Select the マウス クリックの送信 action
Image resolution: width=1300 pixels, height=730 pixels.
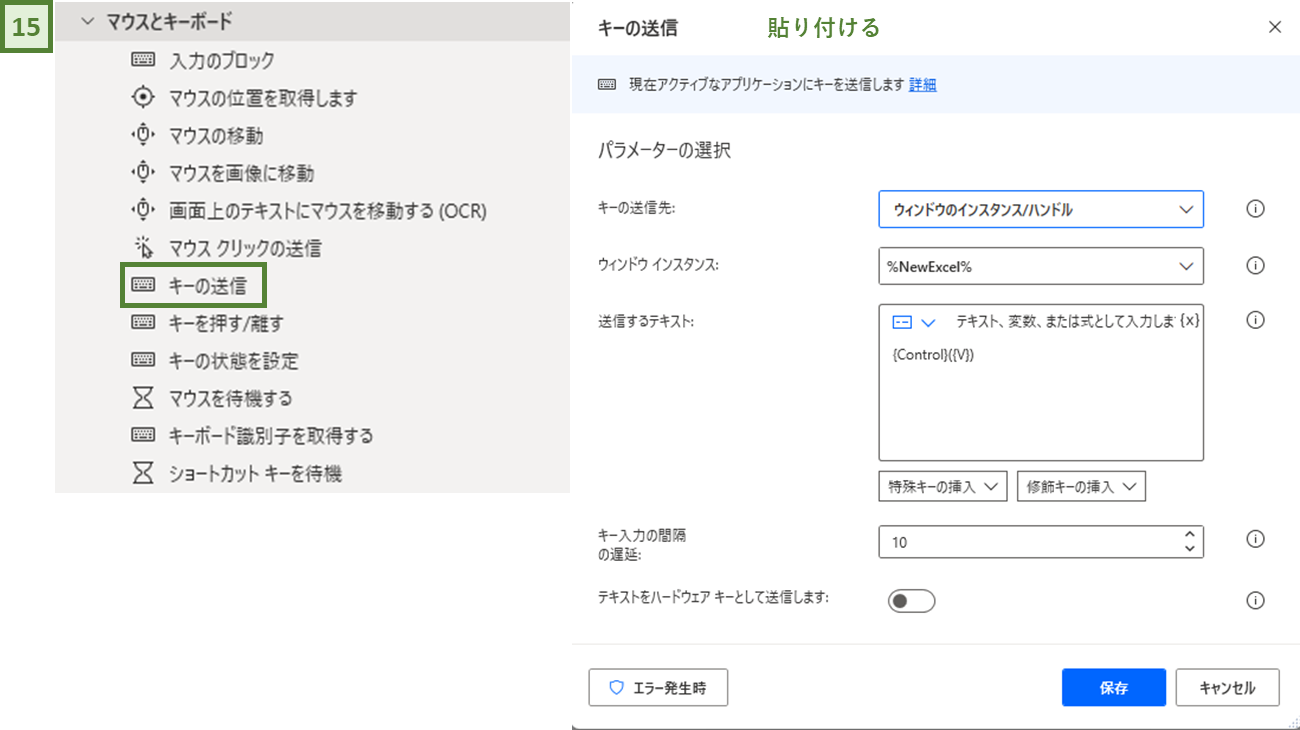point(245,248)
